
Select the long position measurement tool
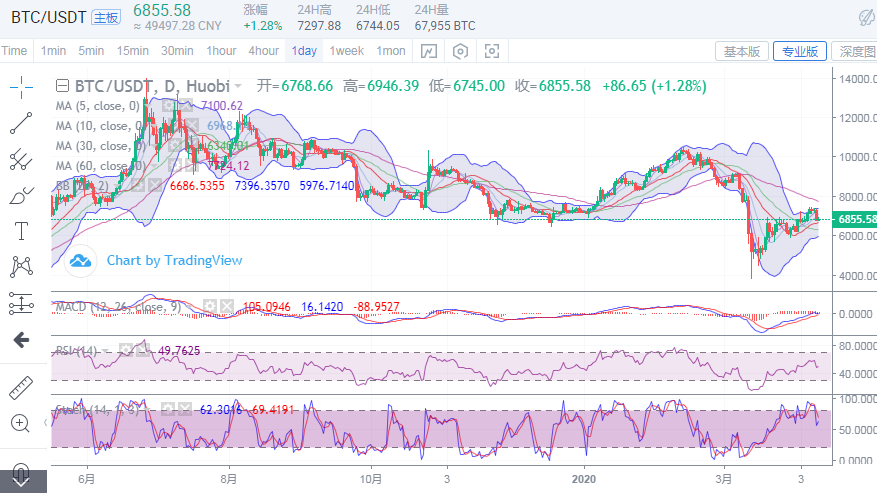coord(21,303)
